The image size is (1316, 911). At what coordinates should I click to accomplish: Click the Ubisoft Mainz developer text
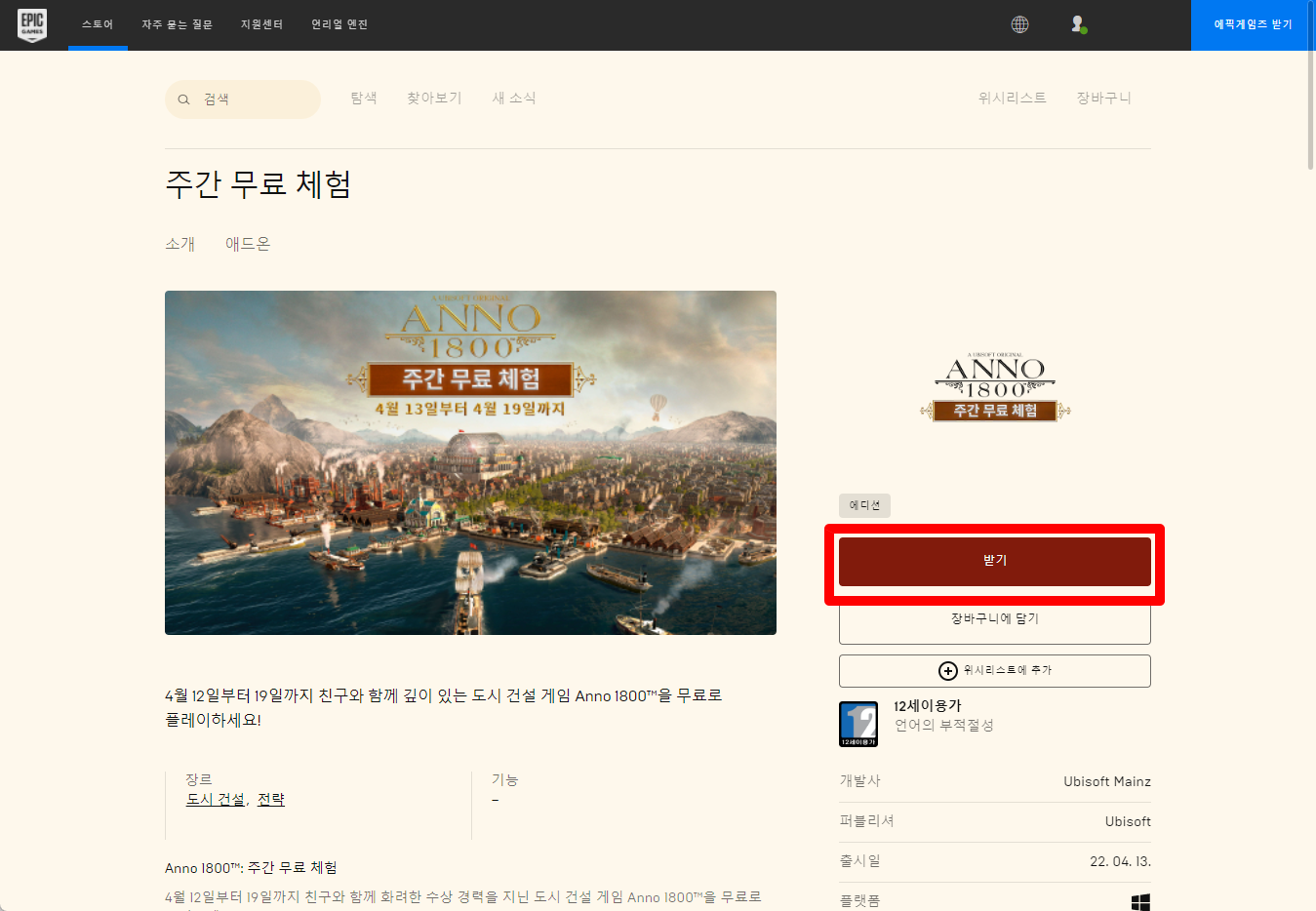pyautogui.click(x=1107, y=781)
